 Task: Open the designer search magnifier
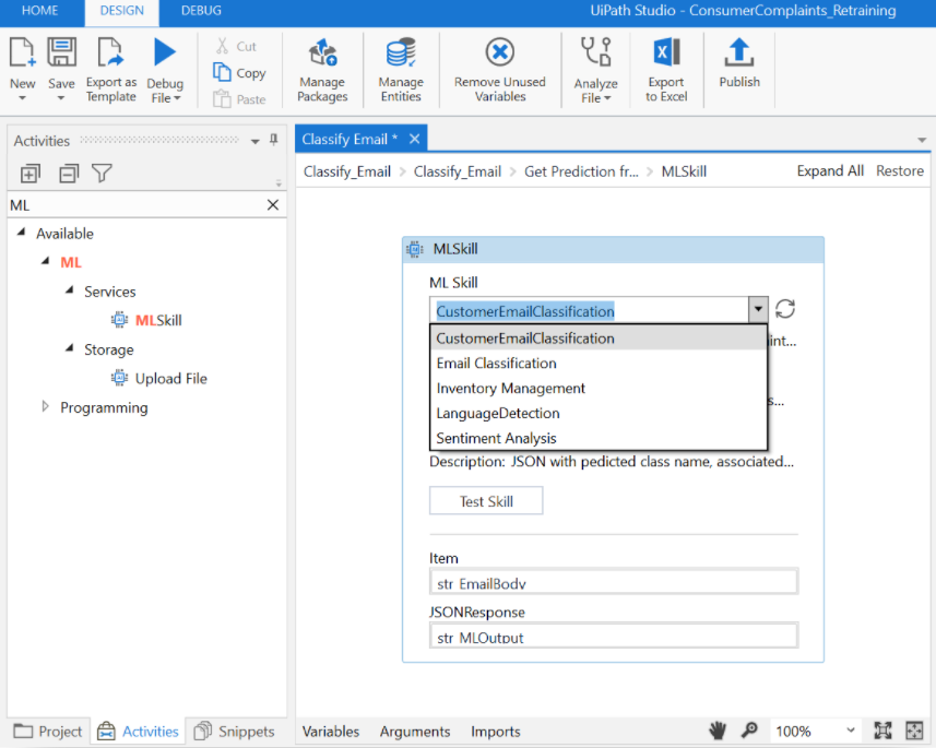(x=749, y=731)
